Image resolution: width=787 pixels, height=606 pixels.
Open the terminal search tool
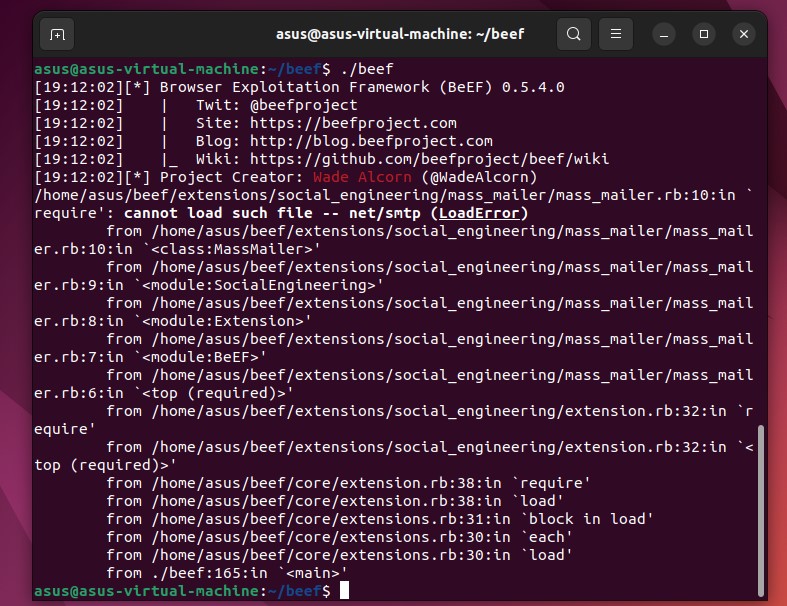574,34
